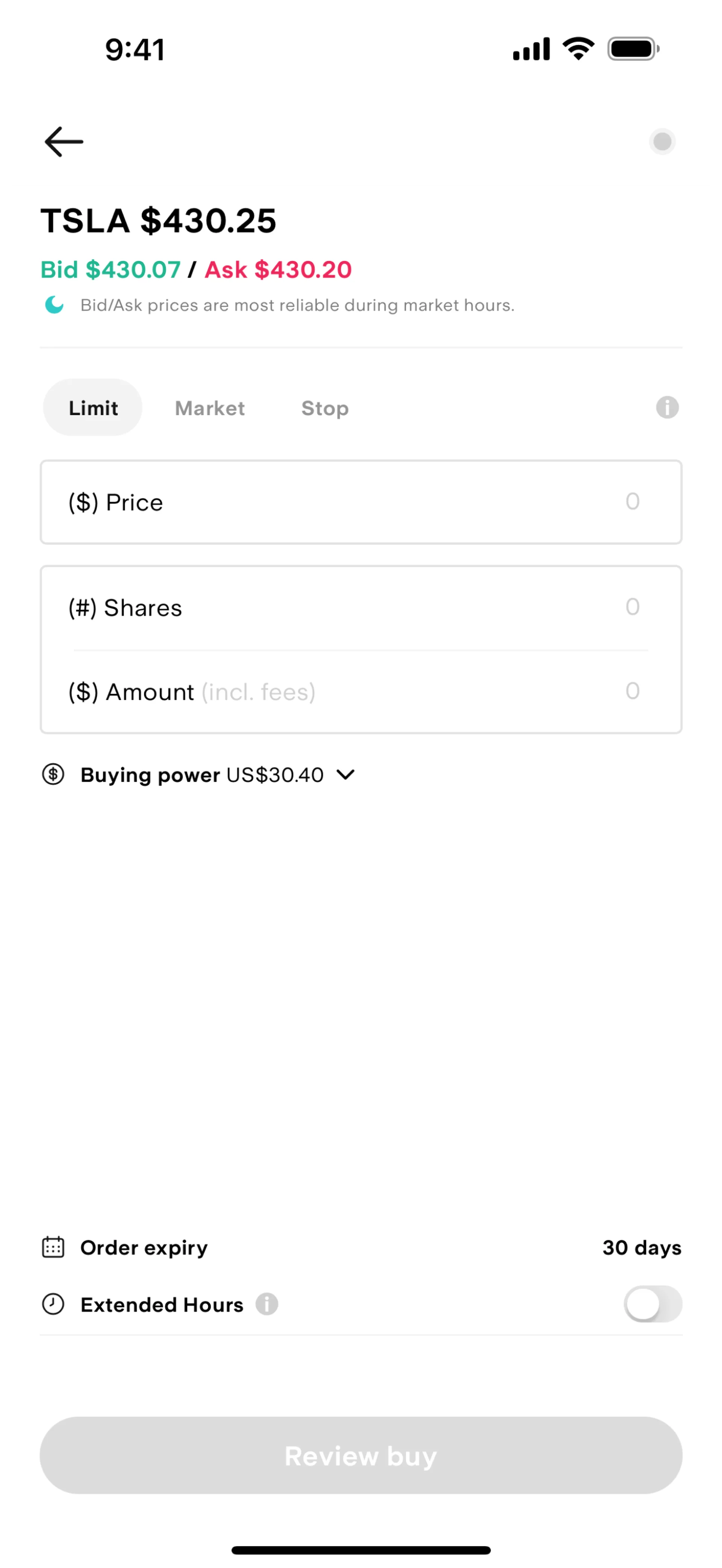Image resolution: width=722 pixels, height=1568 pixels.
Task: Switch to the Stop order tab
Action: click(325, 408)
